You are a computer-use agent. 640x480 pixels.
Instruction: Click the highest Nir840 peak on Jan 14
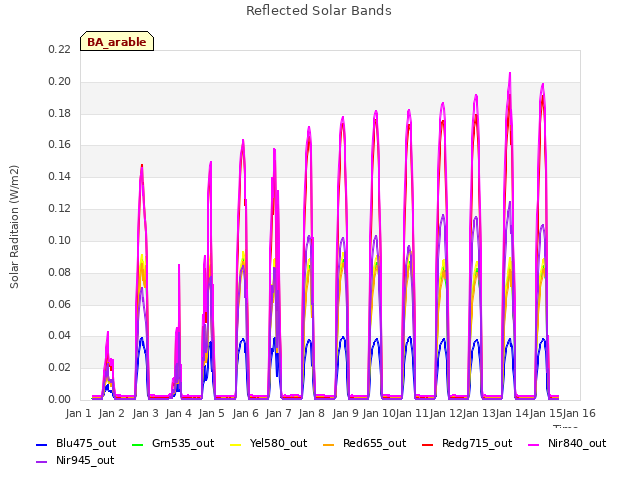[510, 74]
